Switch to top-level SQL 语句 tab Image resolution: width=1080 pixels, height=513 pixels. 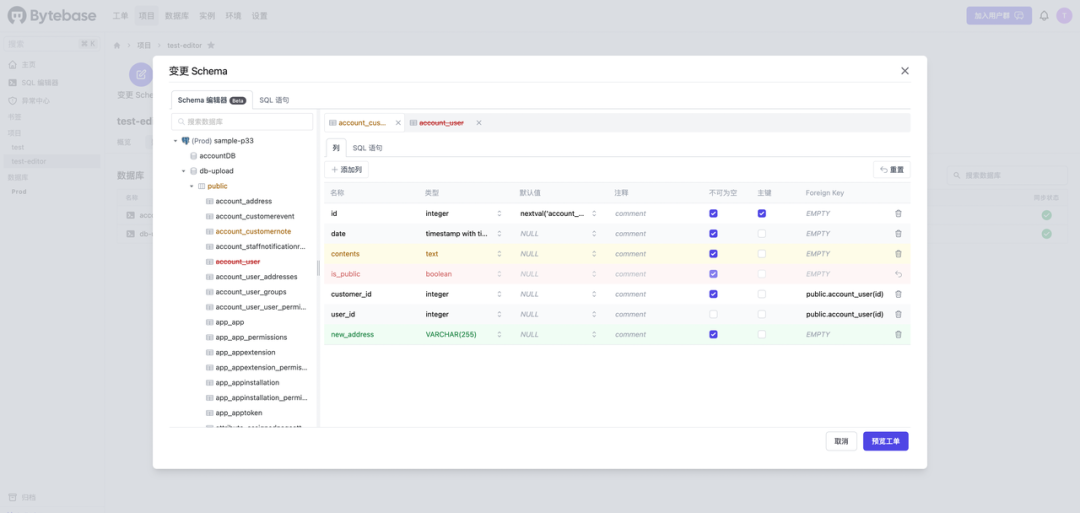(x=274, y=100)
